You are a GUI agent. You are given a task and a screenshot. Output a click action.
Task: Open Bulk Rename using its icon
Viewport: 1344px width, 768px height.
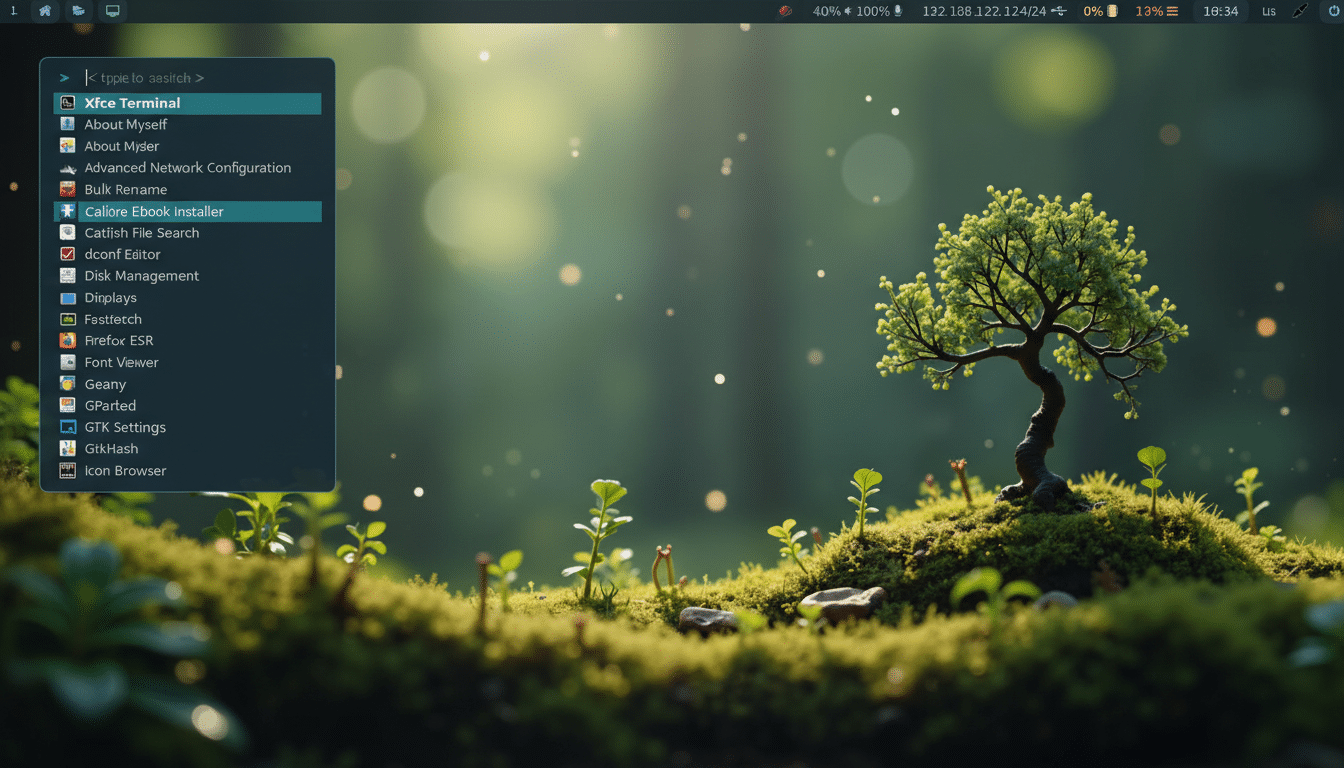[67, 189]
